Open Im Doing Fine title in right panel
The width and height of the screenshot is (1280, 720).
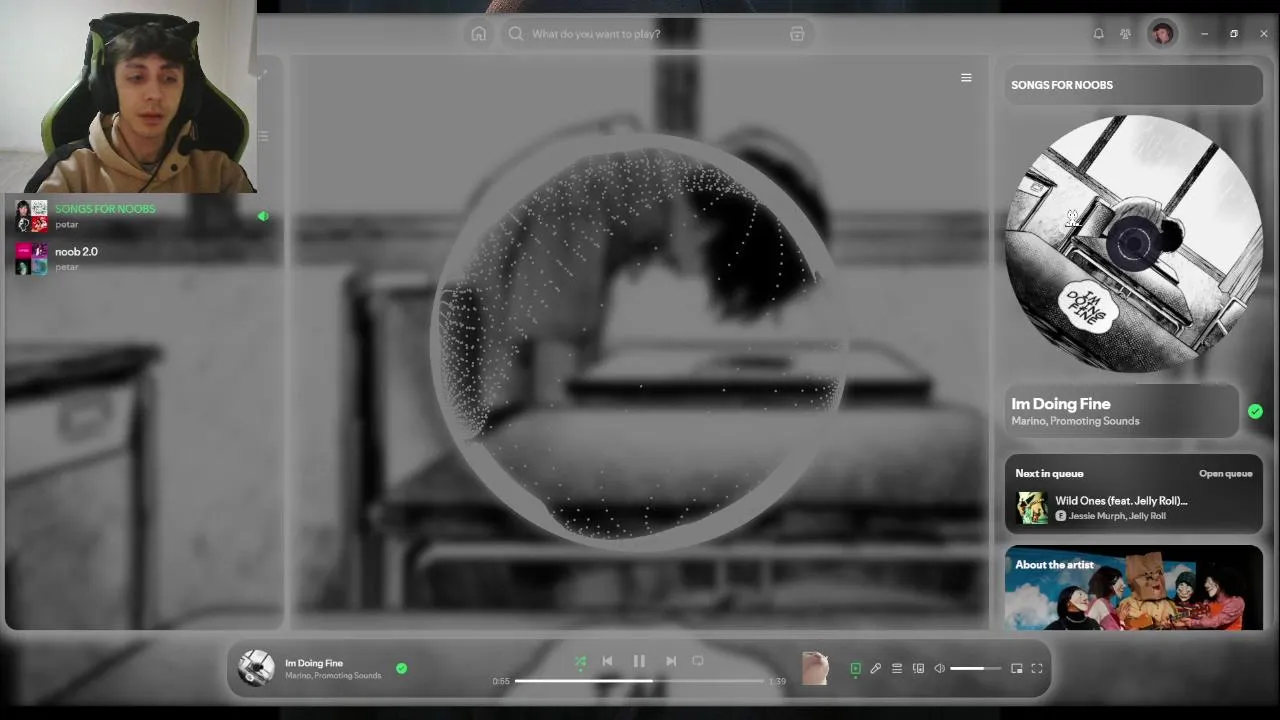[x=1061, y=404]
